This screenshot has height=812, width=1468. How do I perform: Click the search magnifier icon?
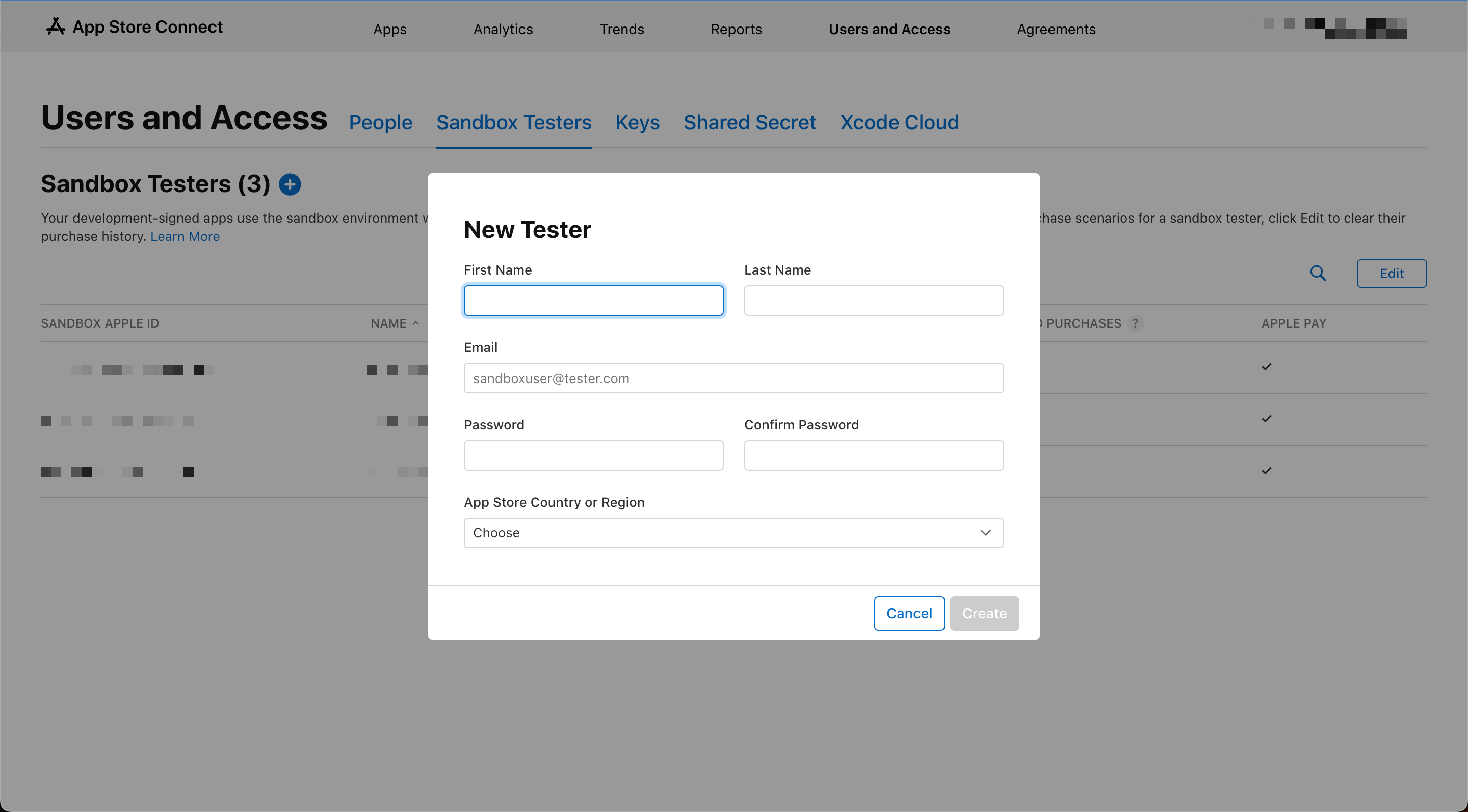pos(1318,274)
